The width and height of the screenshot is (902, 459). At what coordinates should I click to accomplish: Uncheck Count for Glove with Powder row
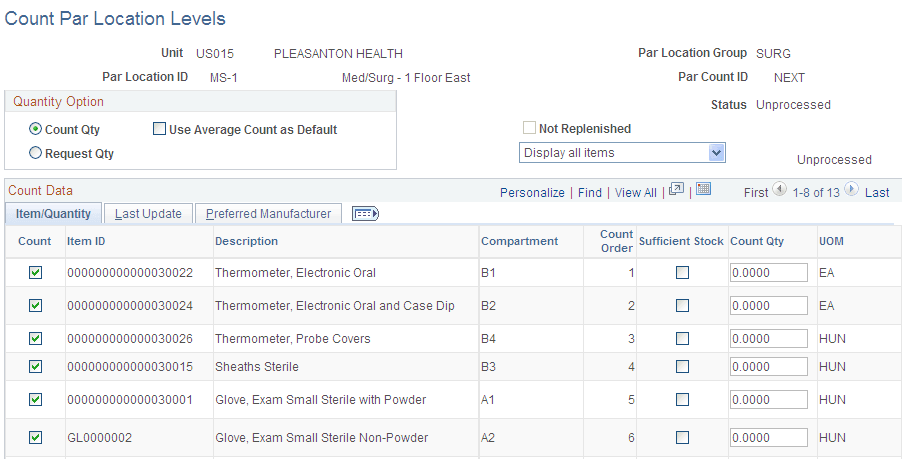[x=36, y=399]
